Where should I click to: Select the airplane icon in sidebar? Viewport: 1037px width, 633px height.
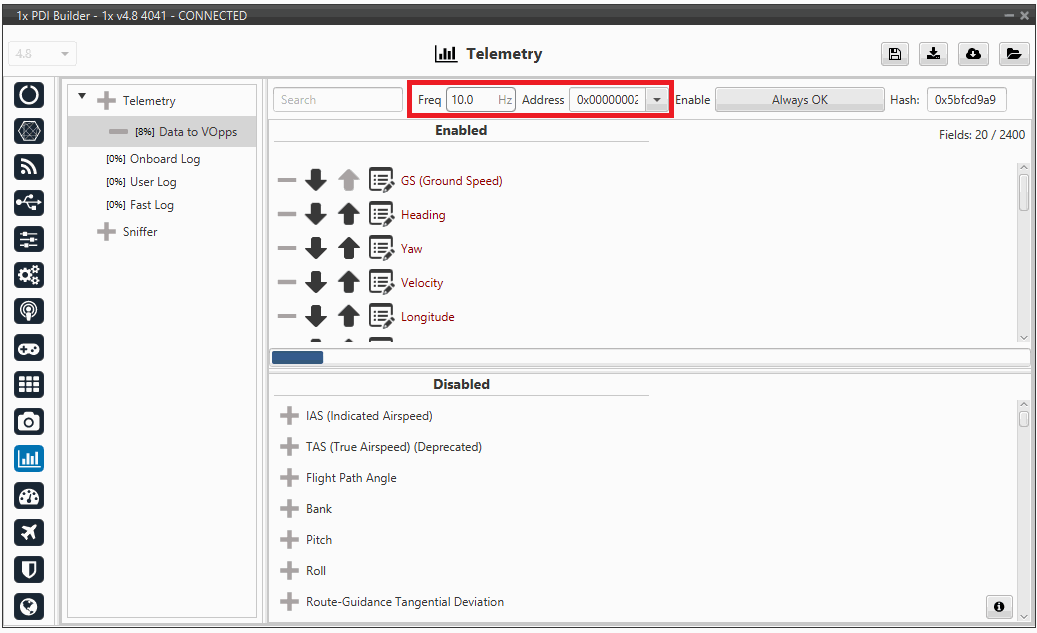tap(29, 532)
